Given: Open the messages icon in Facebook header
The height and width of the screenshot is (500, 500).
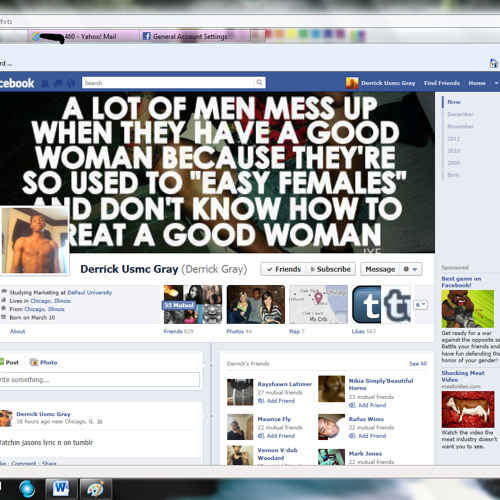Looking at the screenshot, I should click(58, 83).
